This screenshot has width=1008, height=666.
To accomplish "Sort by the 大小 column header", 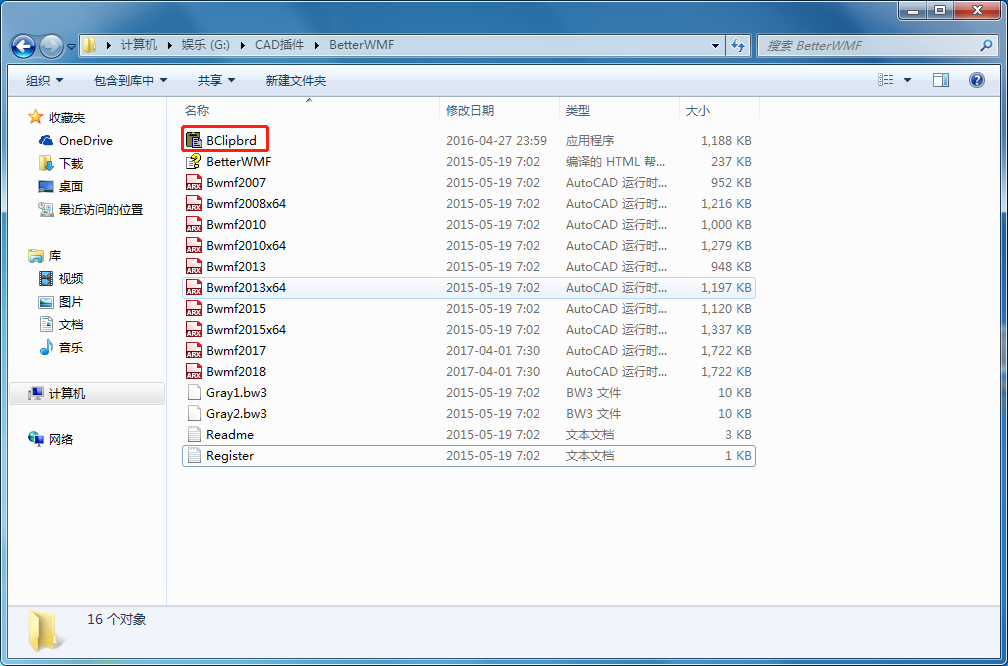I will 719,111.
